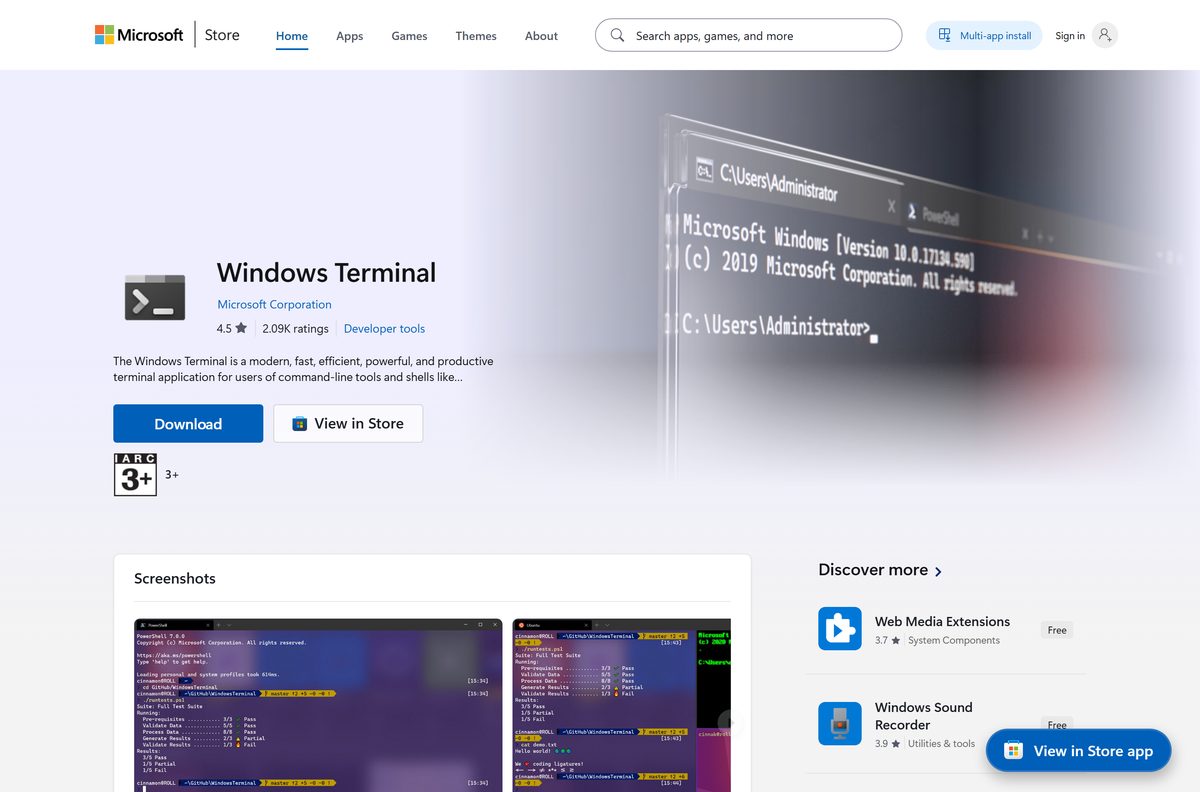Click the 2.09K ratings text
1200x792 pixels.
(295, 328)
